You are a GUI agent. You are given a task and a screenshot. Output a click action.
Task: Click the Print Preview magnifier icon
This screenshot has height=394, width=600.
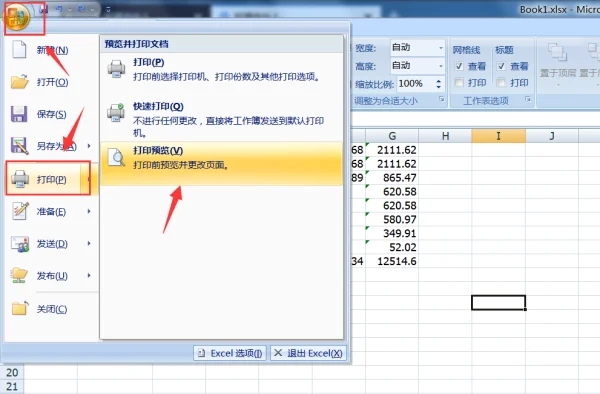pos(116,157)
